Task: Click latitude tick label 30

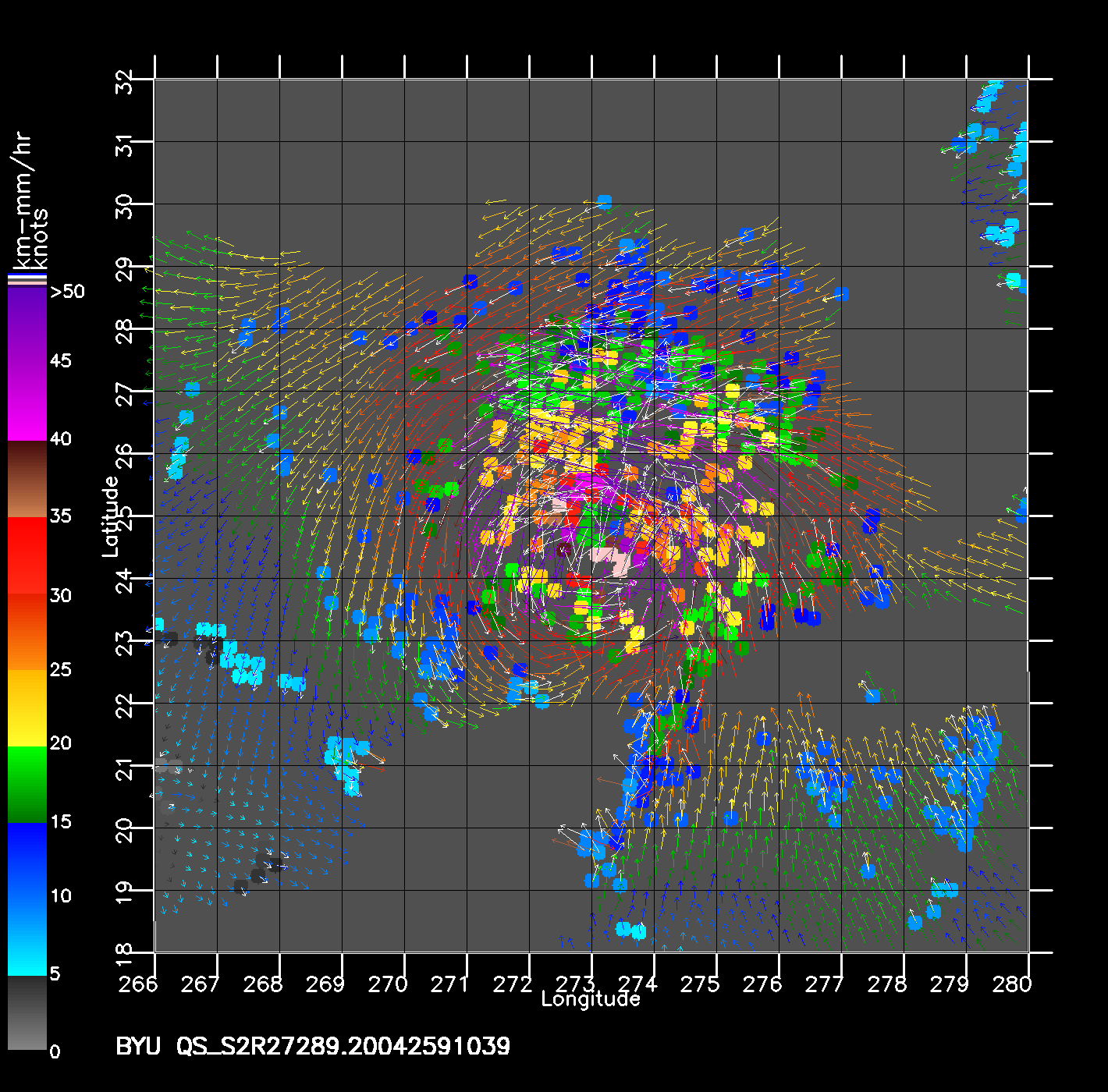Action: point(125,205)
